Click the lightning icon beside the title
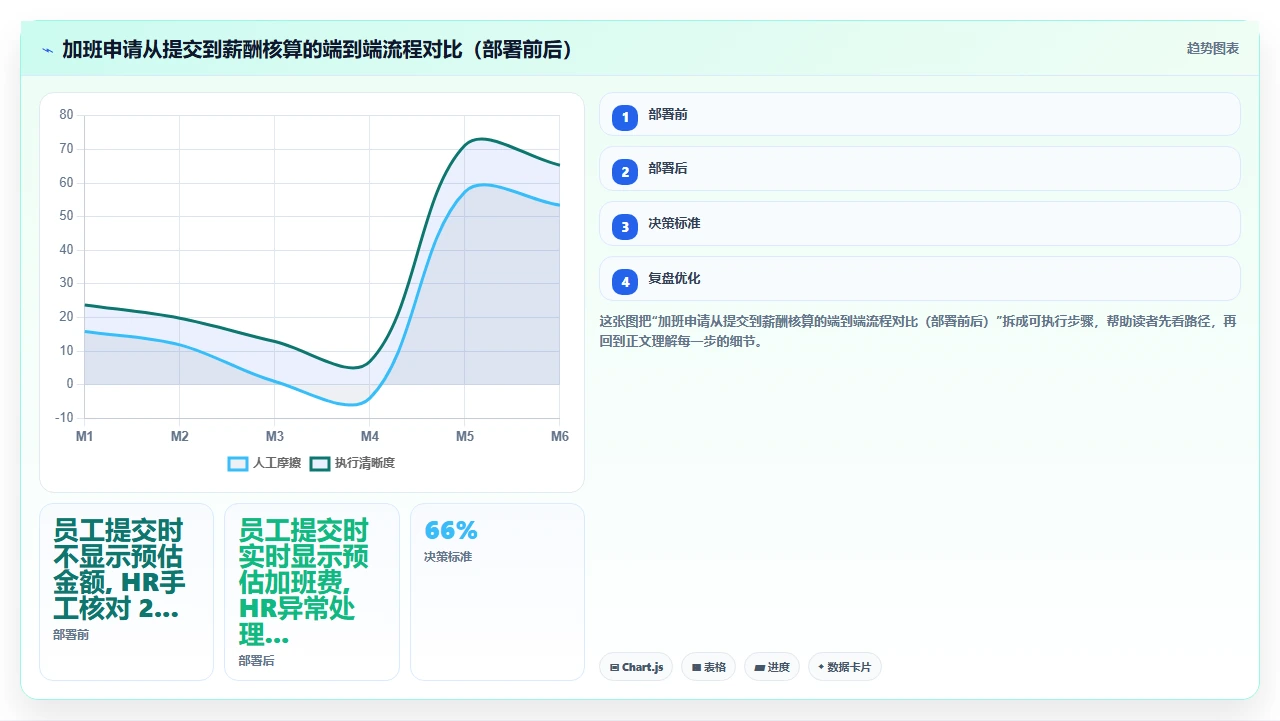 (x=47, y=50)
